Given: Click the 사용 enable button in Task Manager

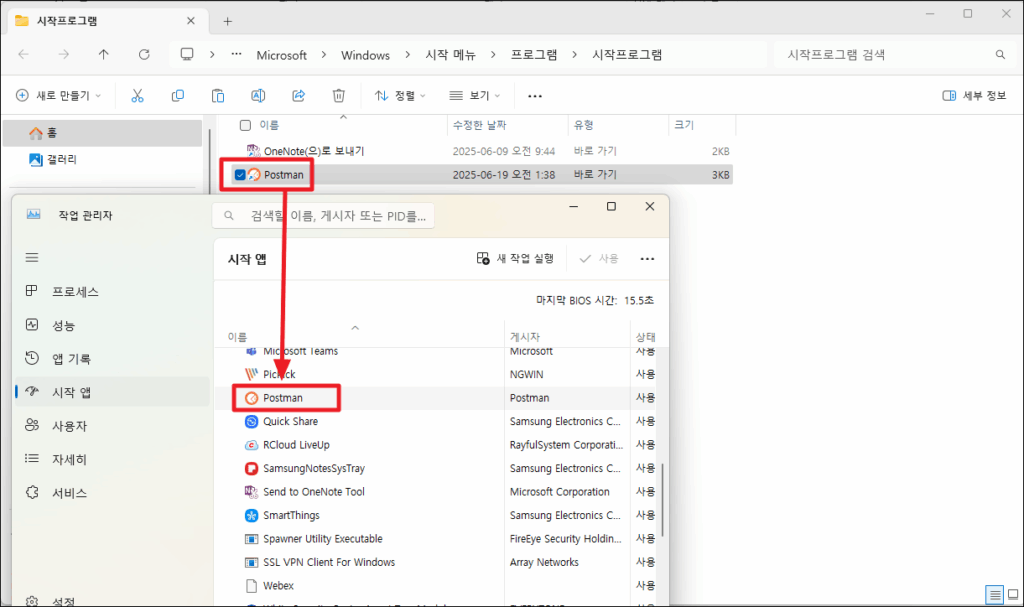Looking at the screenshot, I should tap(599, 259).
